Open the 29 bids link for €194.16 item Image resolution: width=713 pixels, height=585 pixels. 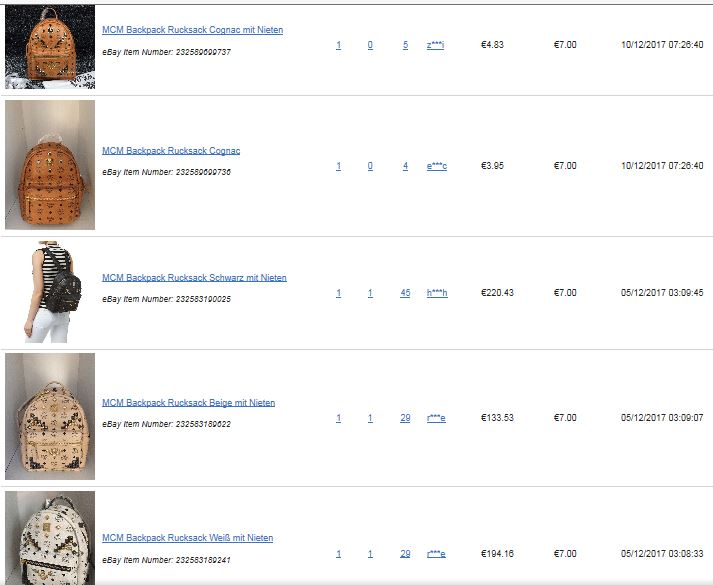405,554
